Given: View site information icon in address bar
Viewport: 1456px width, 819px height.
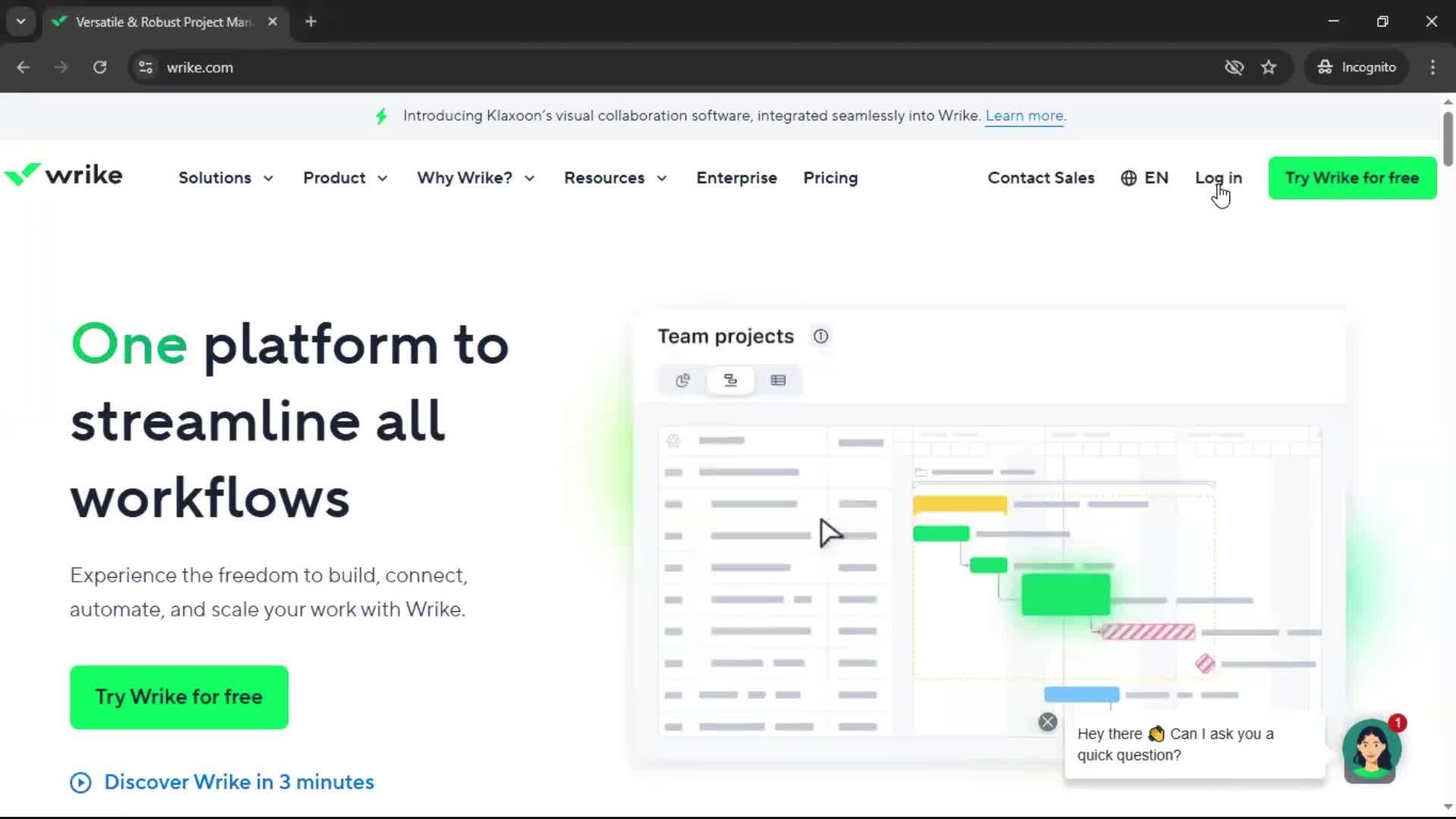Looking at the screenshot, I should tap(146, 67).
